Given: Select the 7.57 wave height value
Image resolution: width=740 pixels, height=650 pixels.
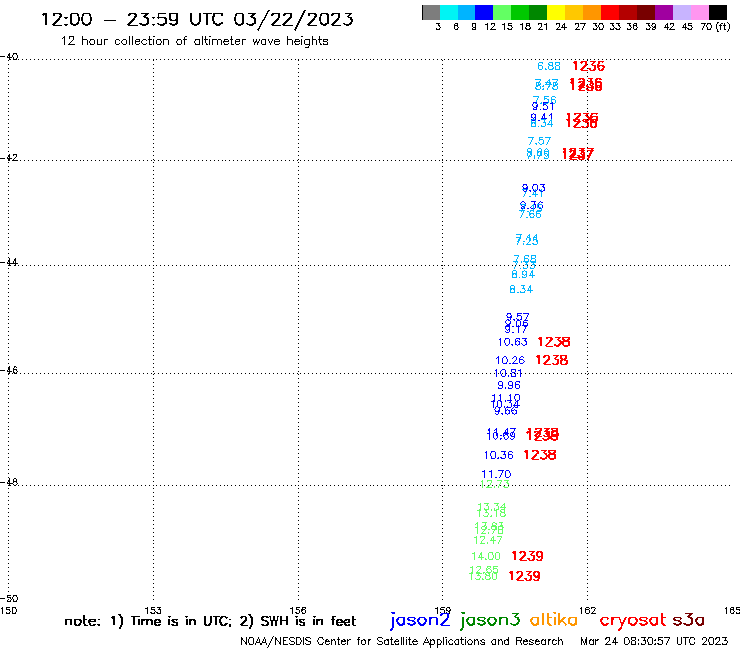Looking at the screenshot, I should click(x=539, y=141).
